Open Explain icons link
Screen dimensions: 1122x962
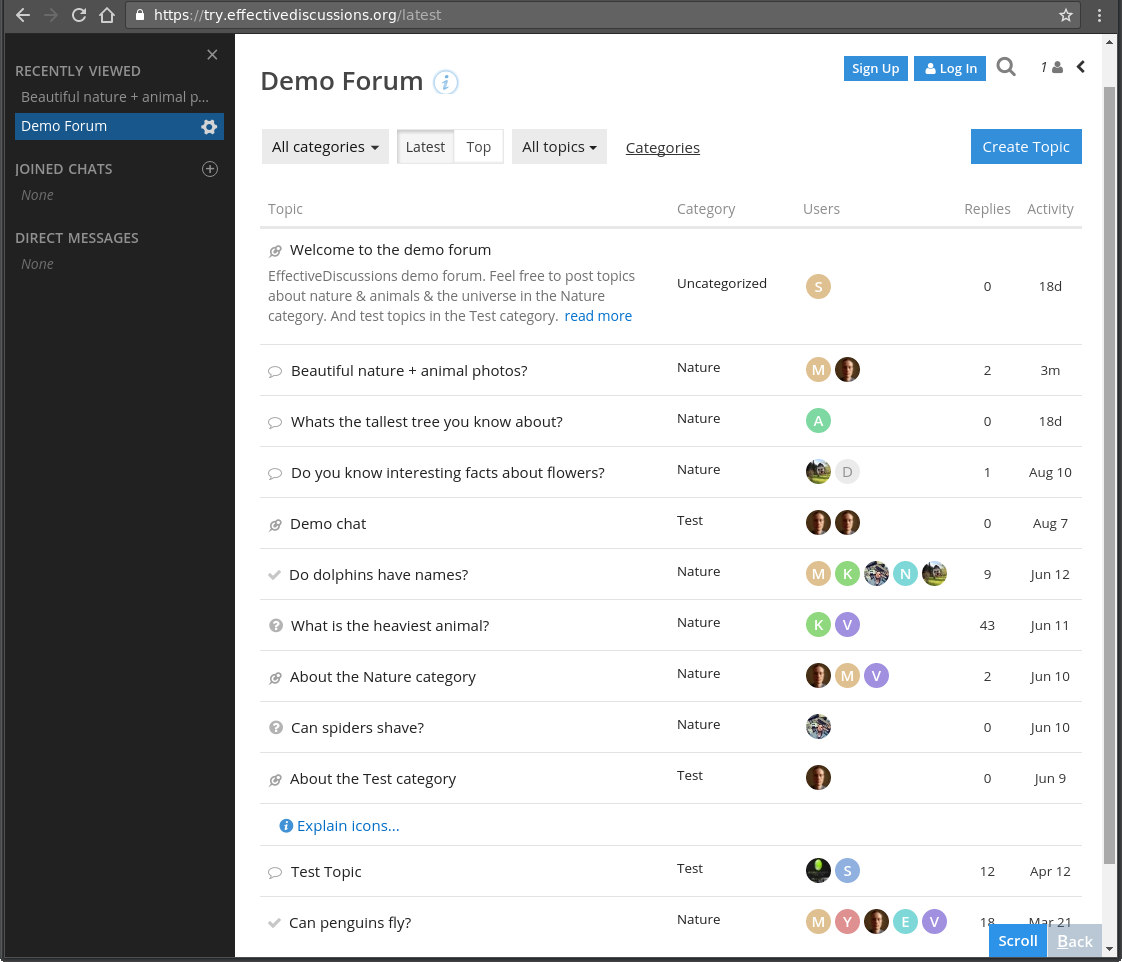(348, 826)
